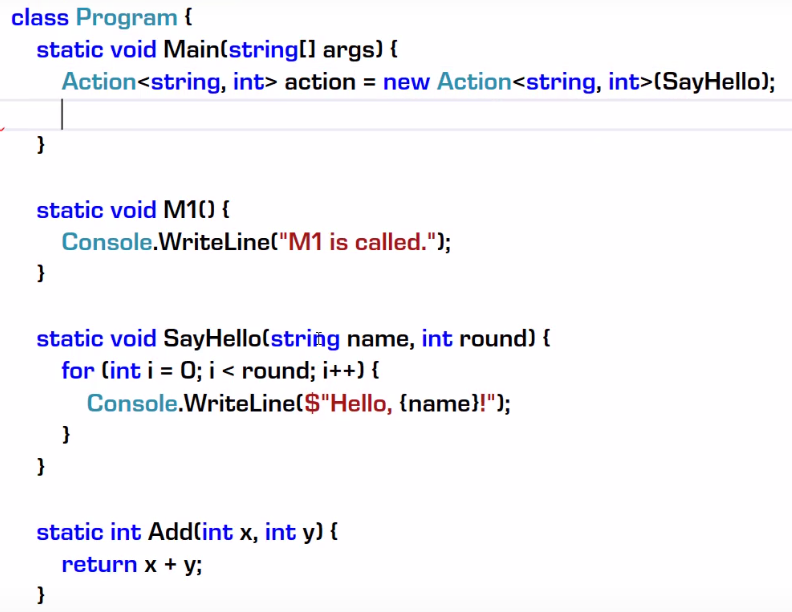This screenshot has height=612, width=792.
Task: Click '{name}' interpolation expression
Action: tap(438, 404)
